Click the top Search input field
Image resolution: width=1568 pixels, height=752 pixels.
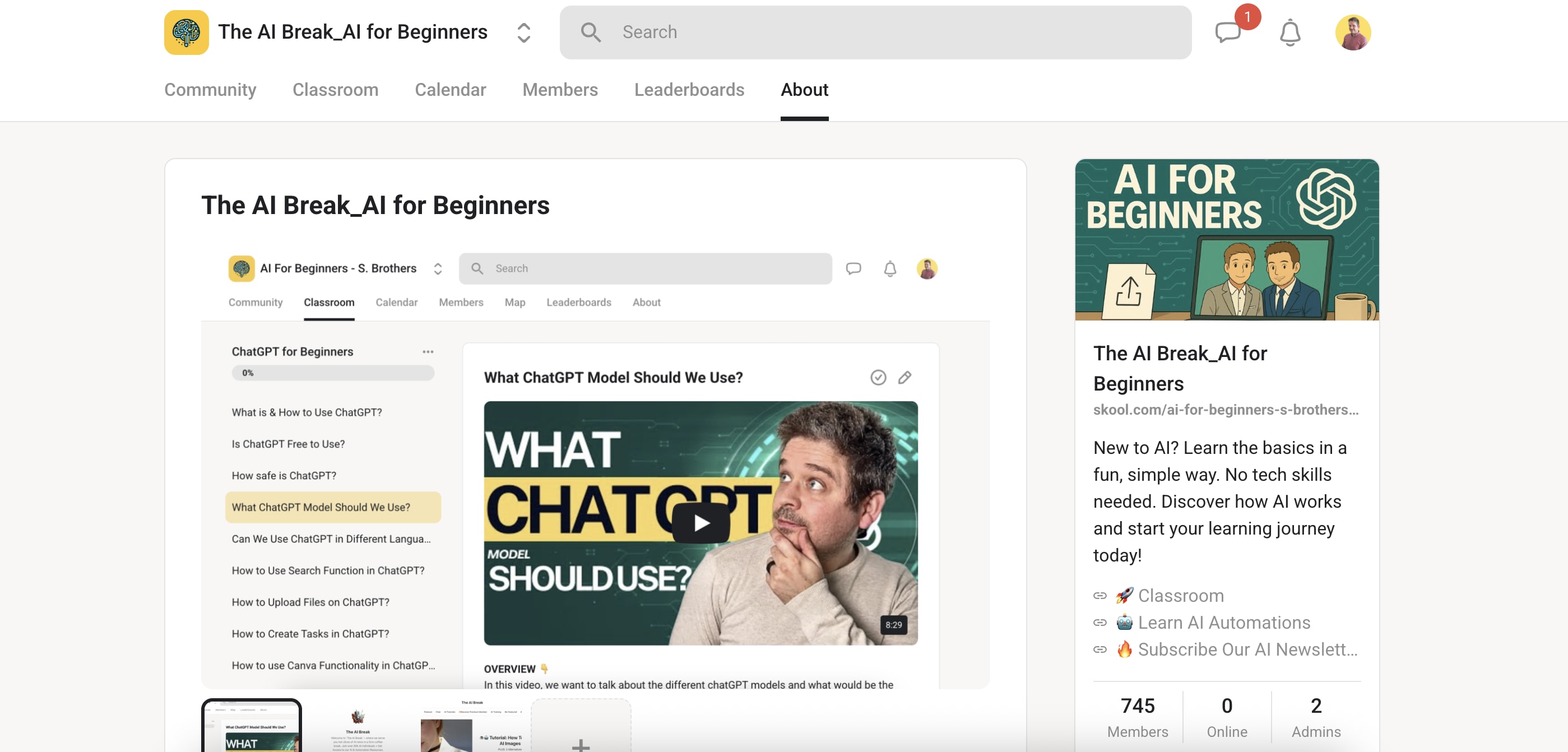(x=875, y=33)
